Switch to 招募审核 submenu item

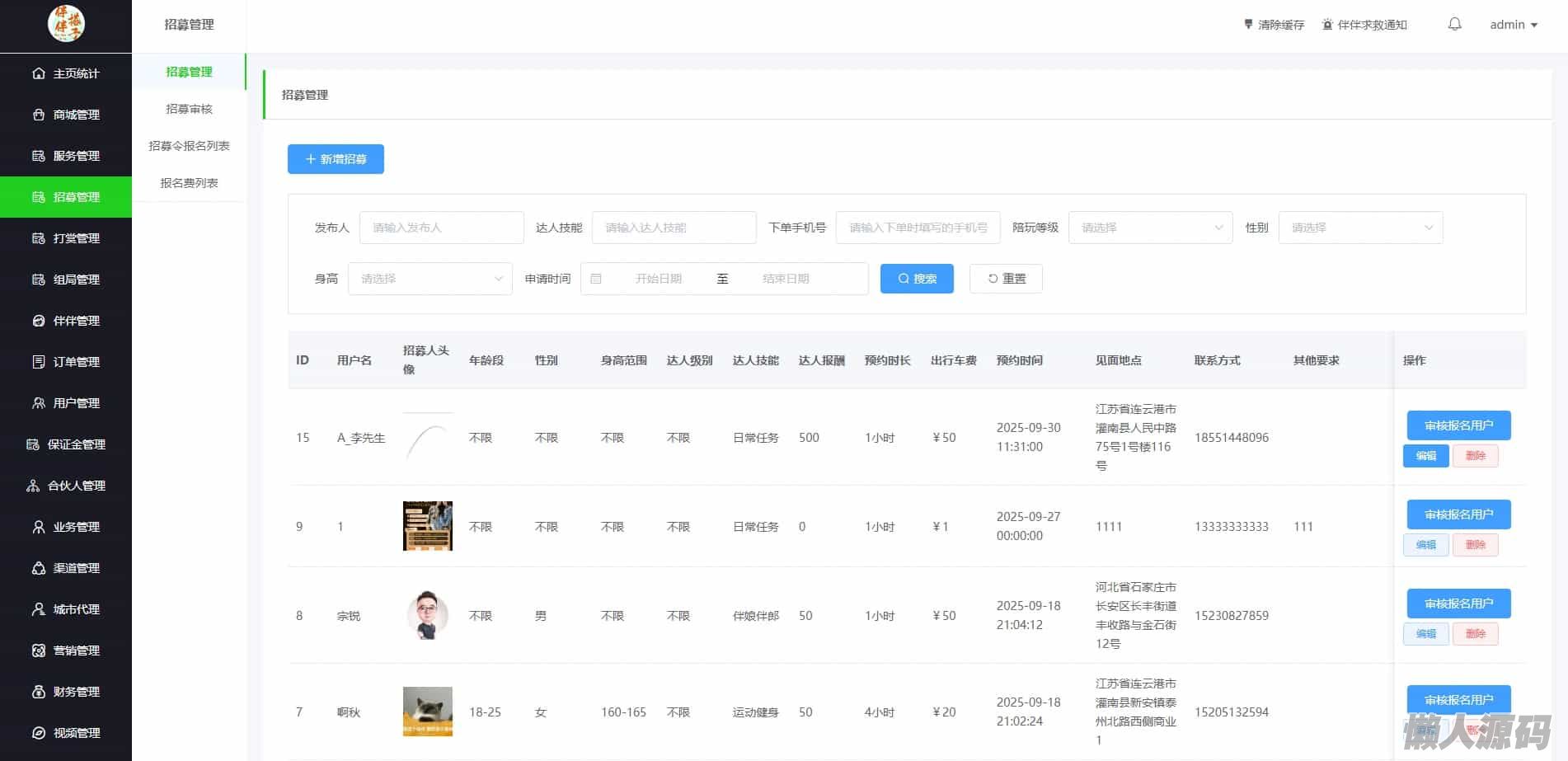189,109
